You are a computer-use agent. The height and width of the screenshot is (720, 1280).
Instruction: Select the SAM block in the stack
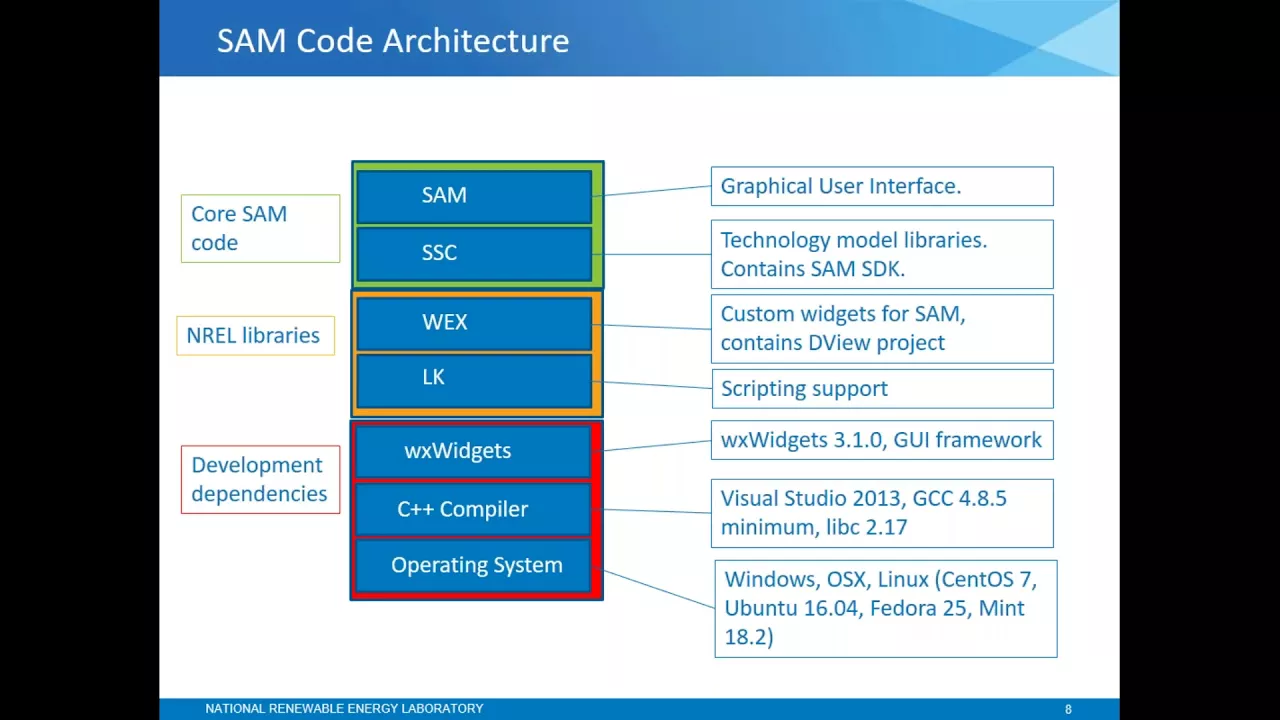pyautogui.click(x=474, y=196)
